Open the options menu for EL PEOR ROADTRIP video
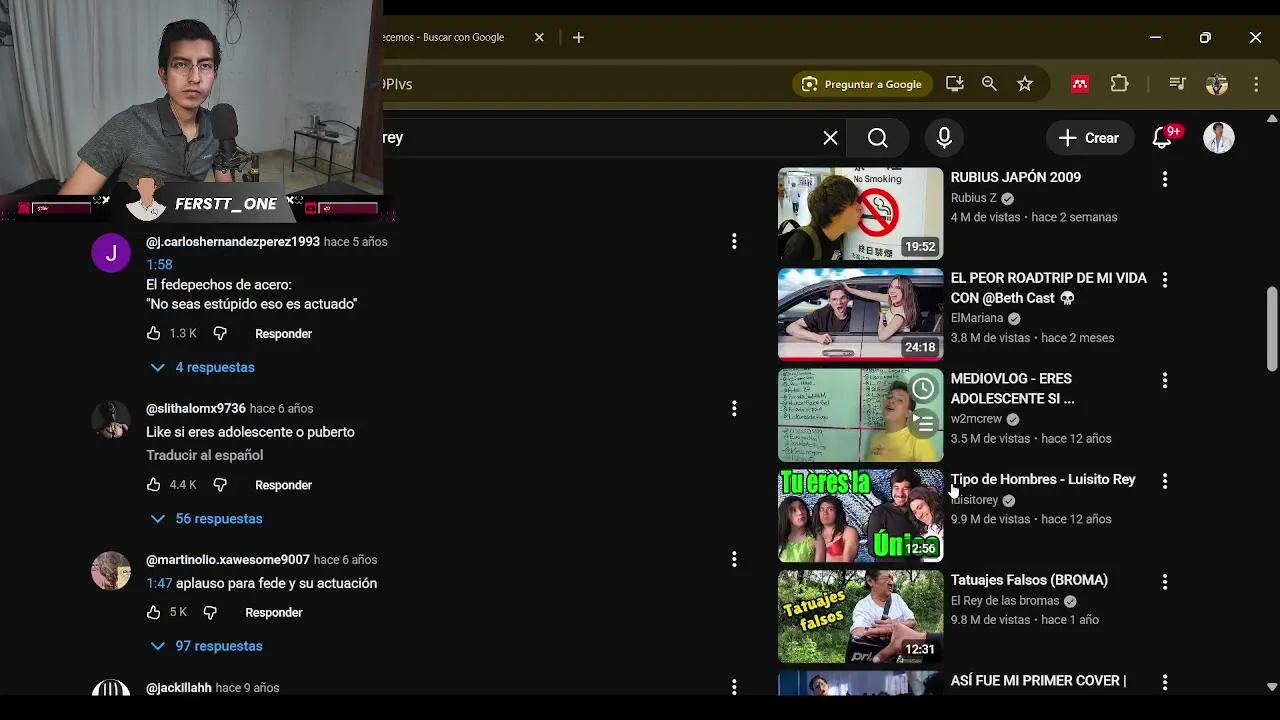 point(1164,280)
